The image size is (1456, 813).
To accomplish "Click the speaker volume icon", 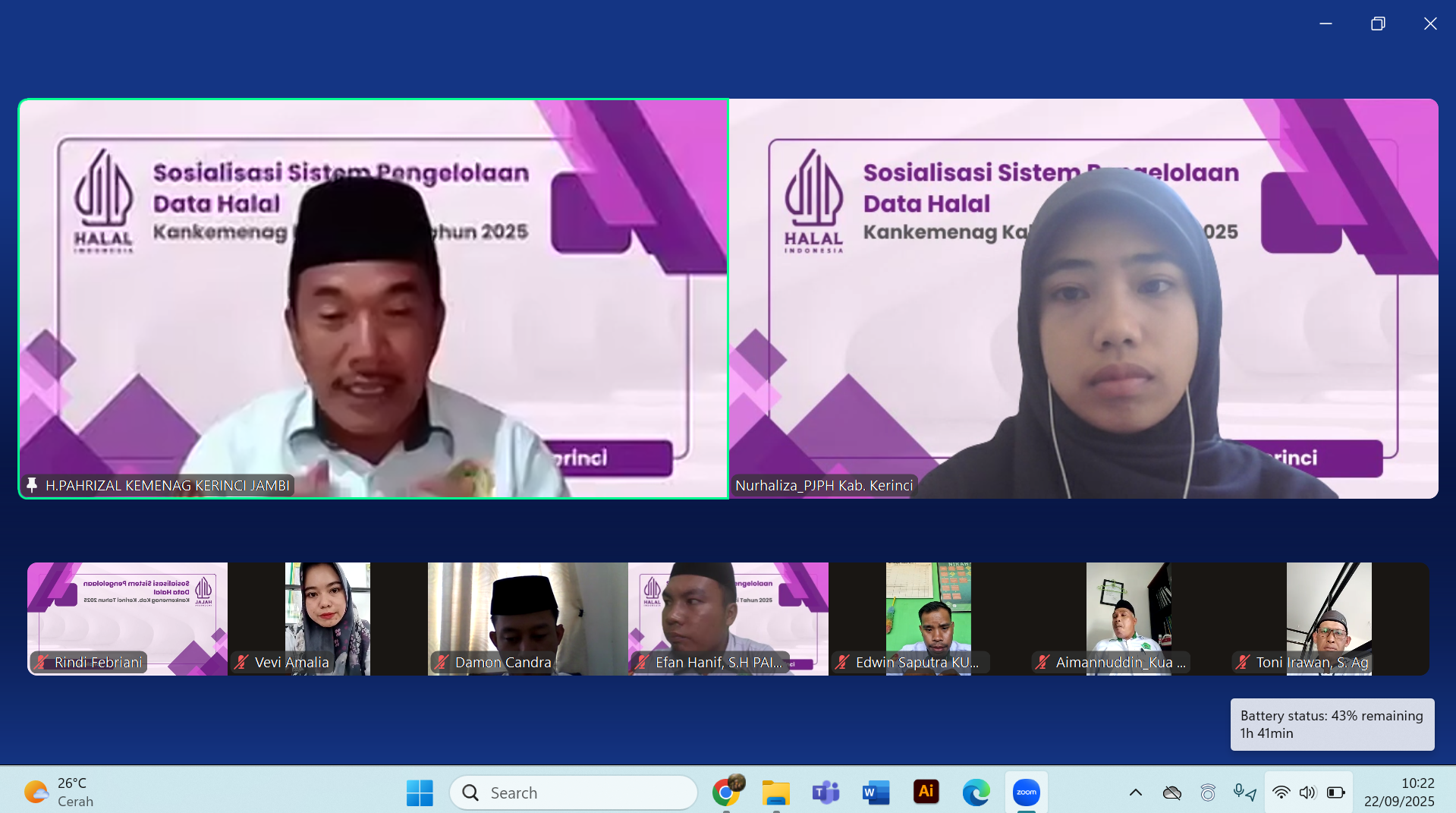I will pyautogui.click(x=1307, y=793).
